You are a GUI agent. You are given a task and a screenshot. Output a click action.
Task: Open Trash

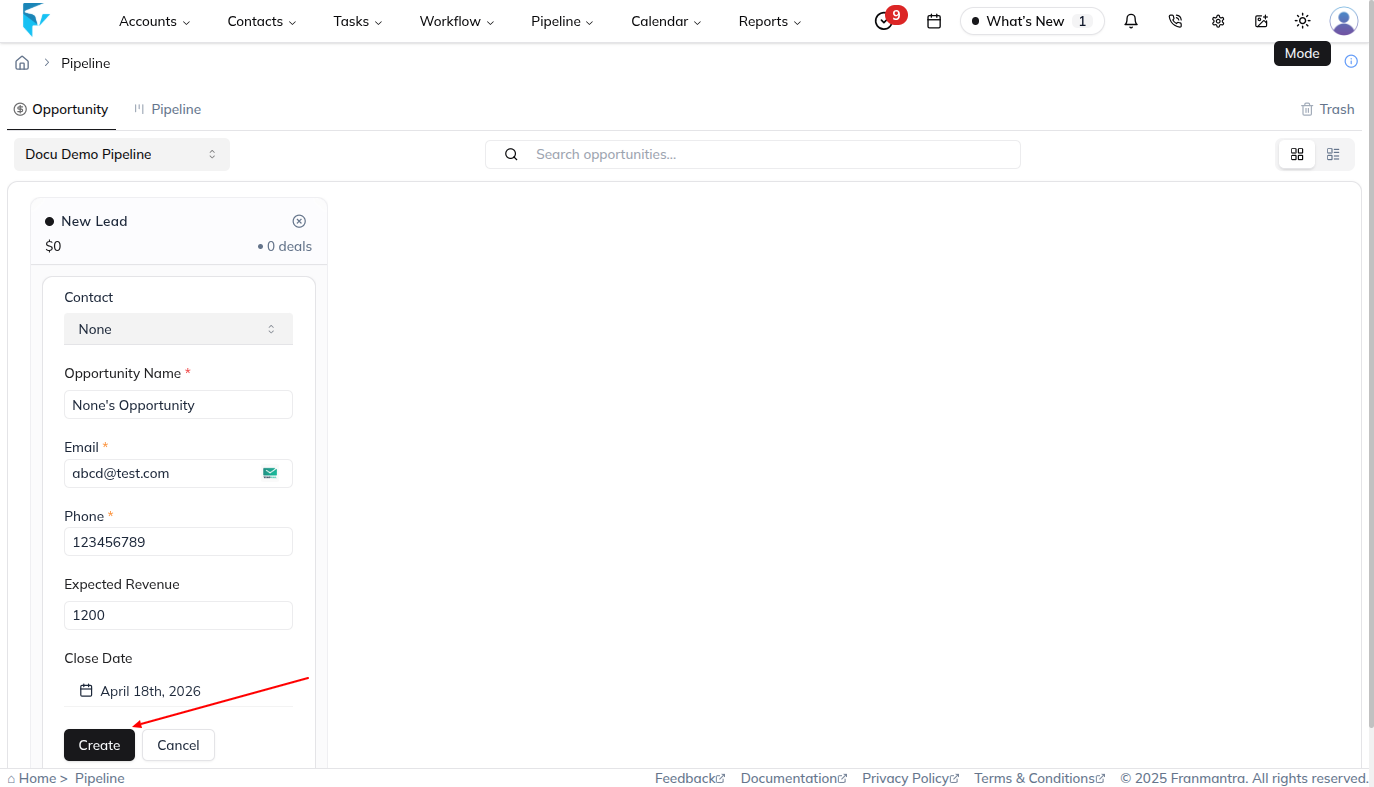1327,109
